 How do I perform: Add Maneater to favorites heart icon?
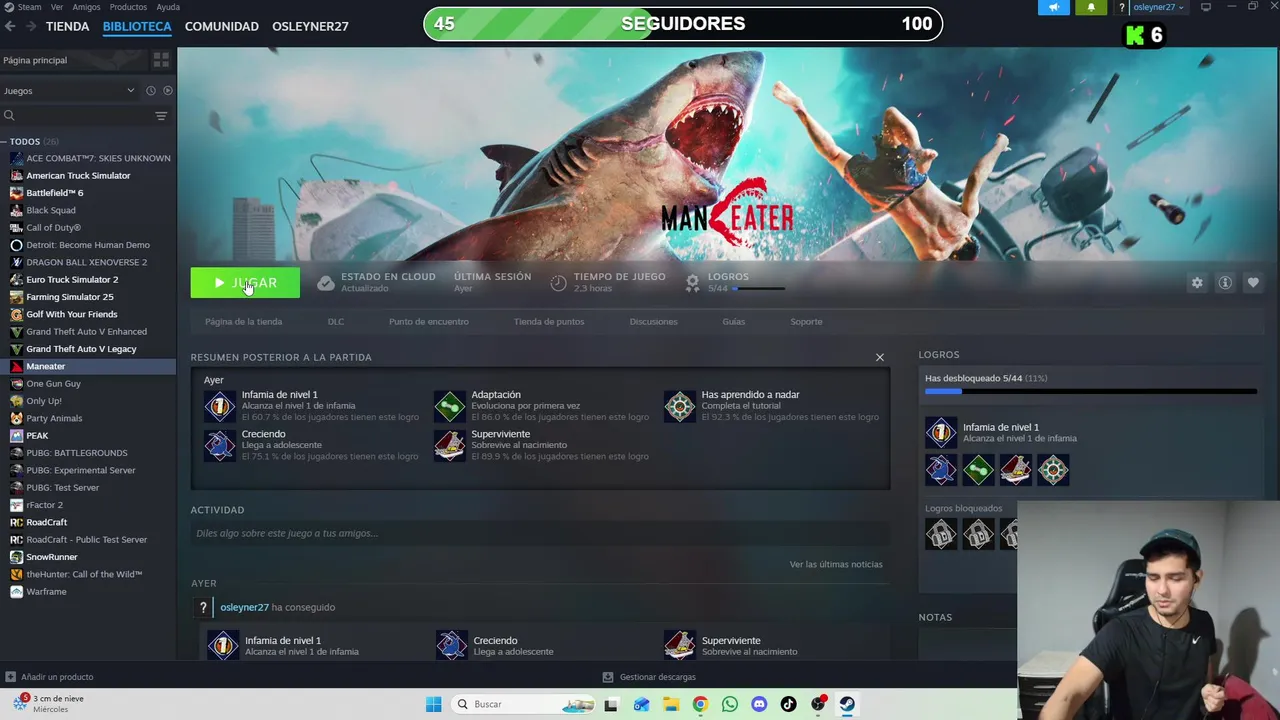[x=1253, y=283]
